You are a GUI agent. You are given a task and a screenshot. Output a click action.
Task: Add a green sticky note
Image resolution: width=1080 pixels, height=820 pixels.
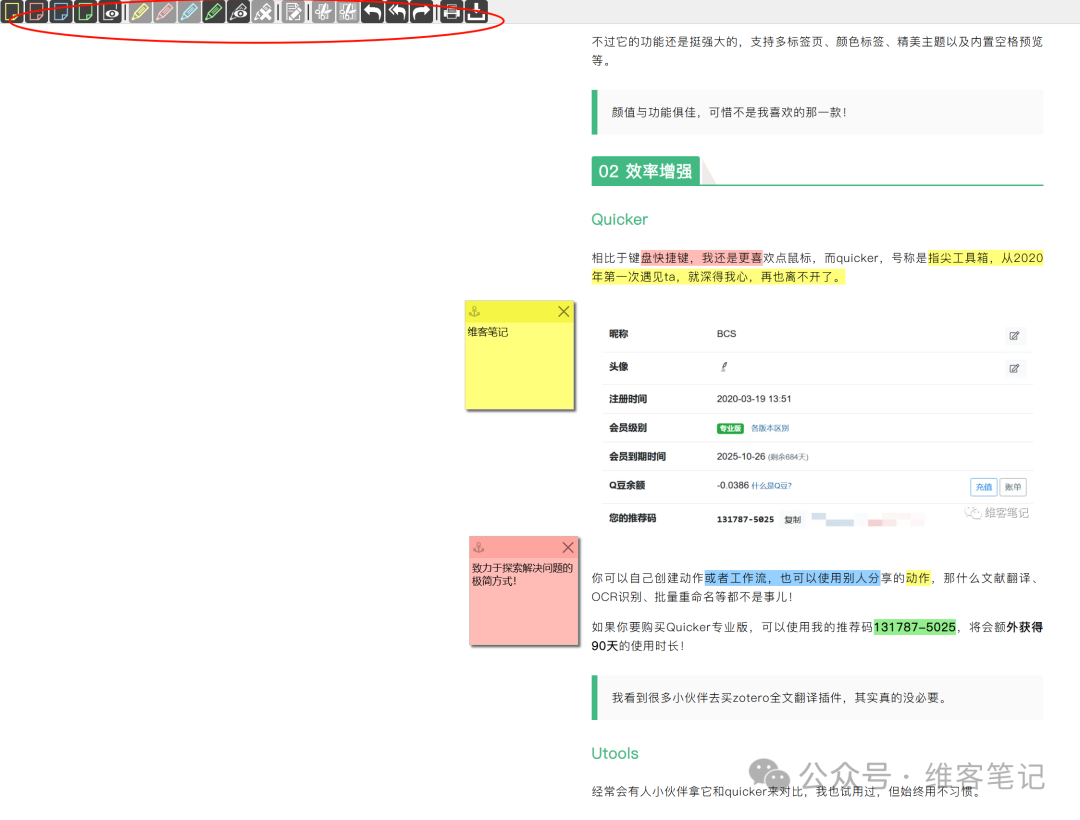tap(86, 12)
